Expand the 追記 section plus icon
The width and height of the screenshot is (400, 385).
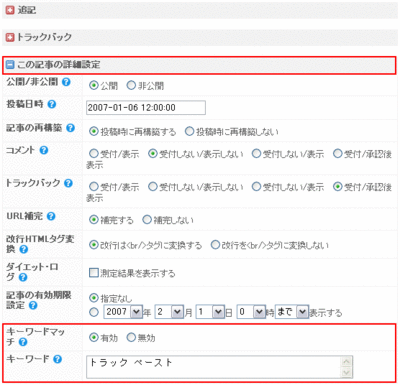click(10, 10)
